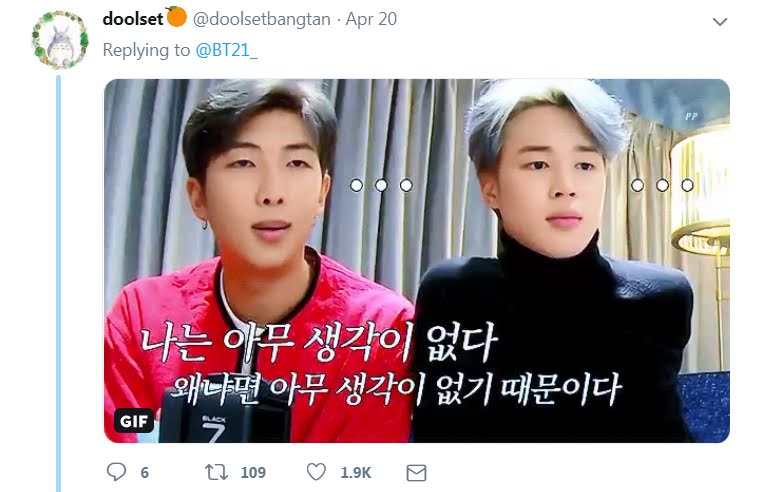This screenshot has width=760, height=492.
Task: Click the @doolsetbangtan handle
Action: pyautogui.click(x=262, y=19)
